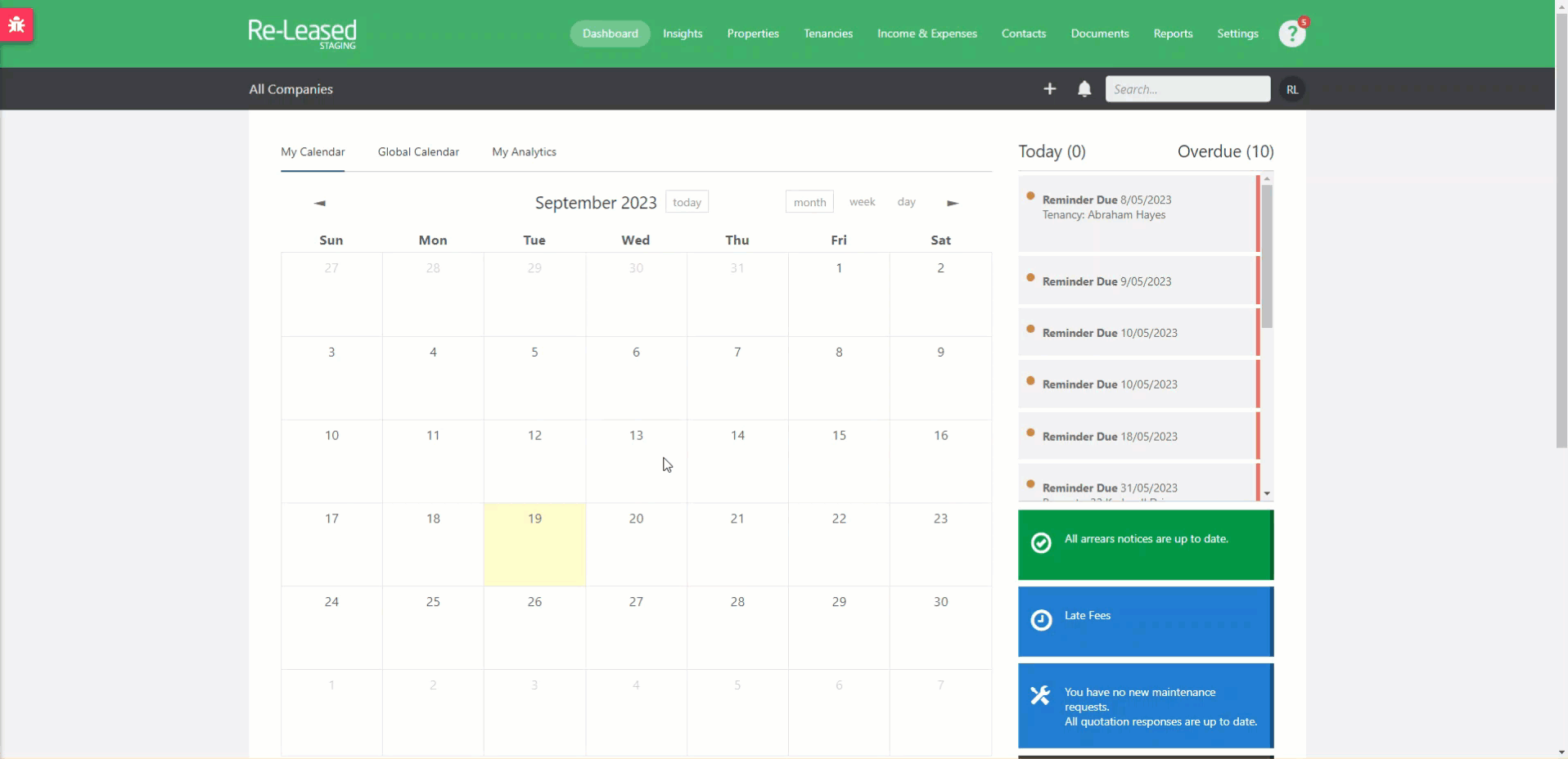Click the September 2023 calendar title

[x=596, y=203]
